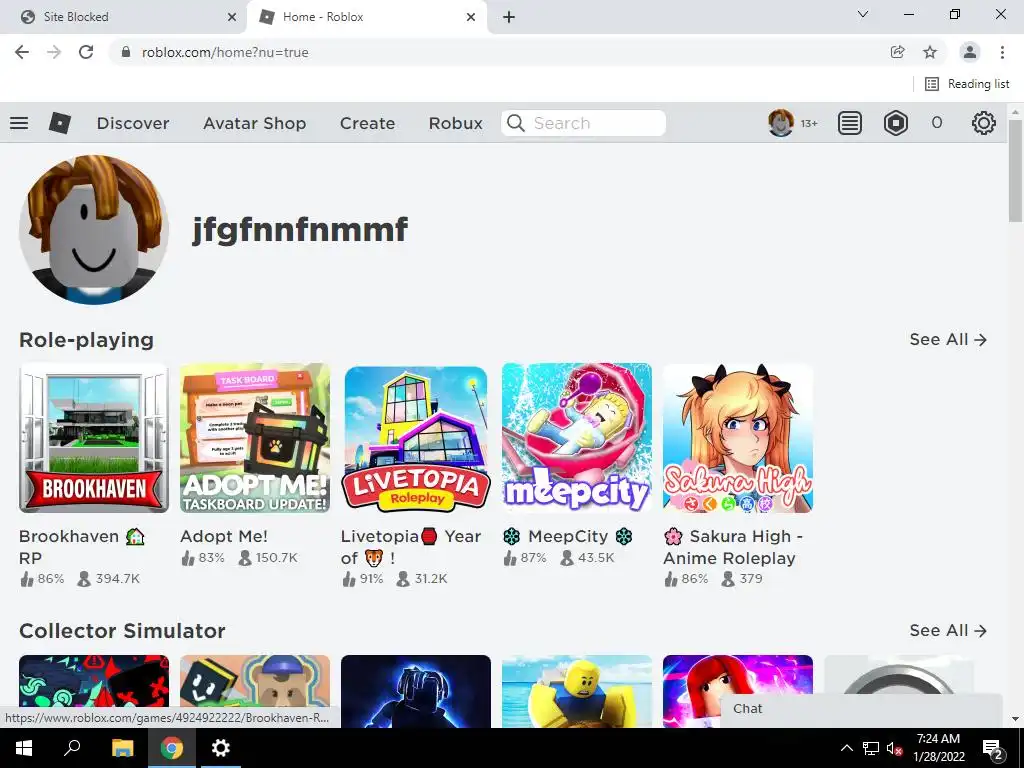Show hidden system tray icons
This screenshot has height=768, width=1024.
point(846,748)
